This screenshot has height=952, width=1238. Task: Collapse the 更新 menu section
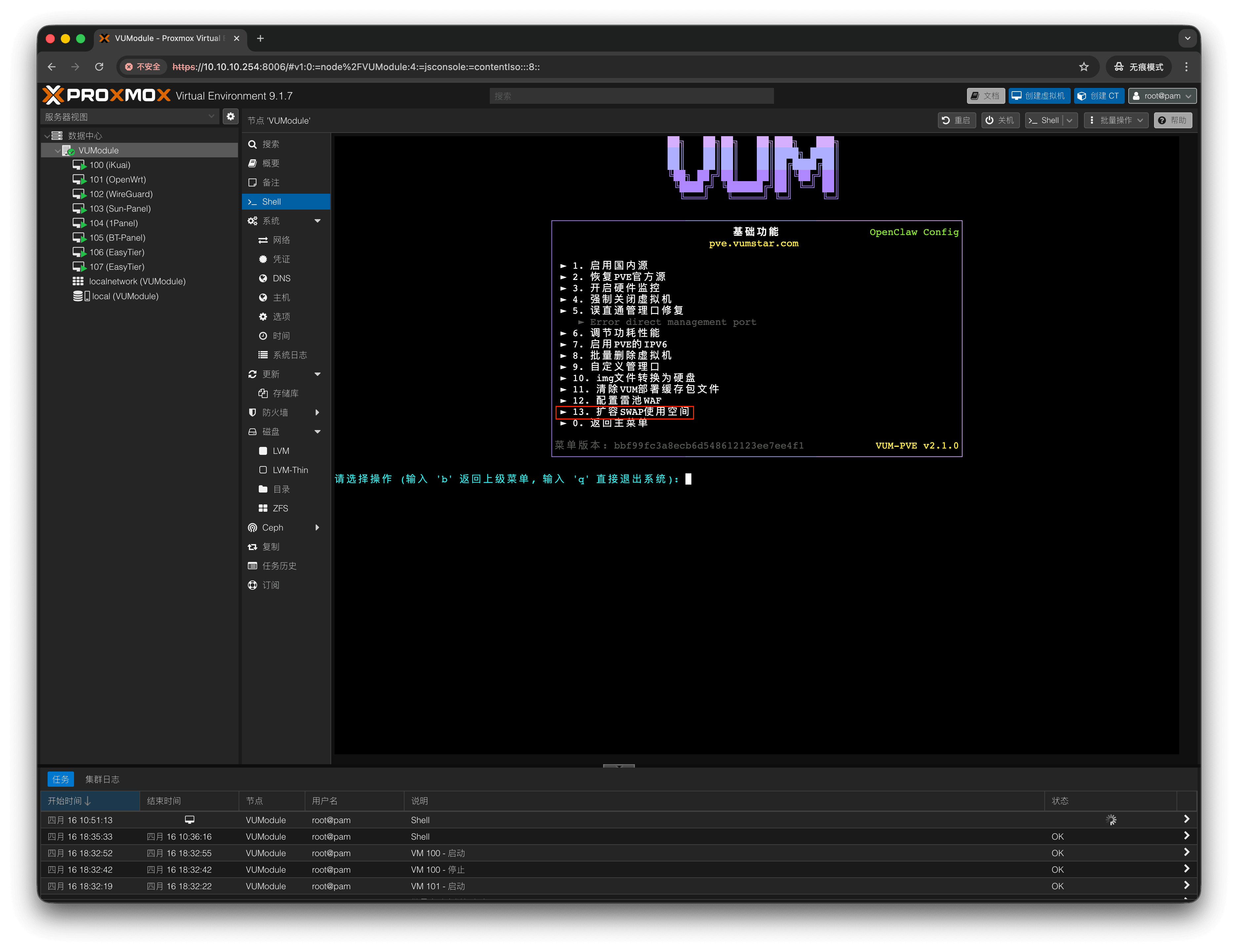(317, 374)
